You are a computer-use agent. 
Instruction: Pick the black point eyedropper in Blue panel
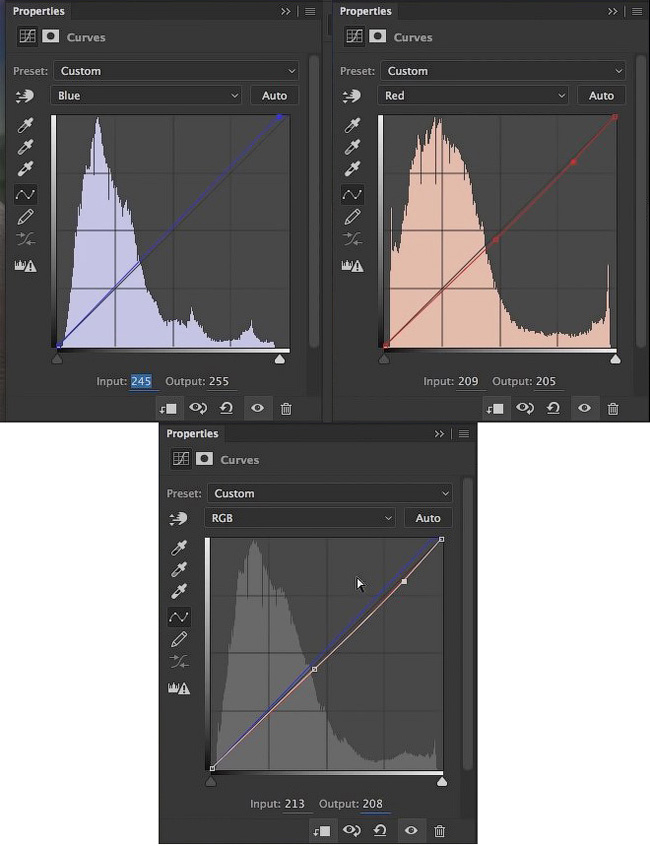click(25, 125)
